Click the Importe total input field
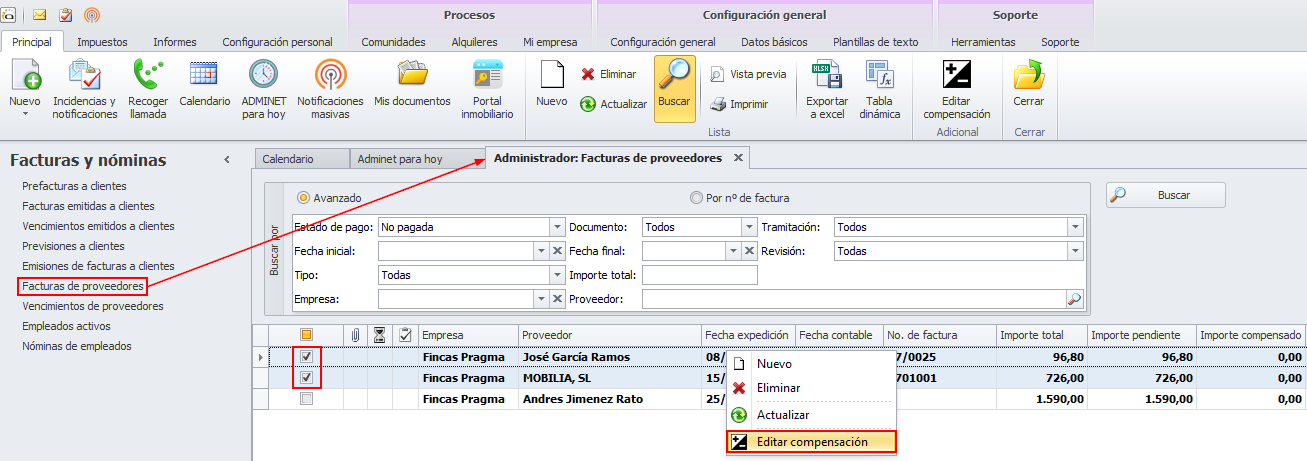1307x461 pixels. click(699, 275)
